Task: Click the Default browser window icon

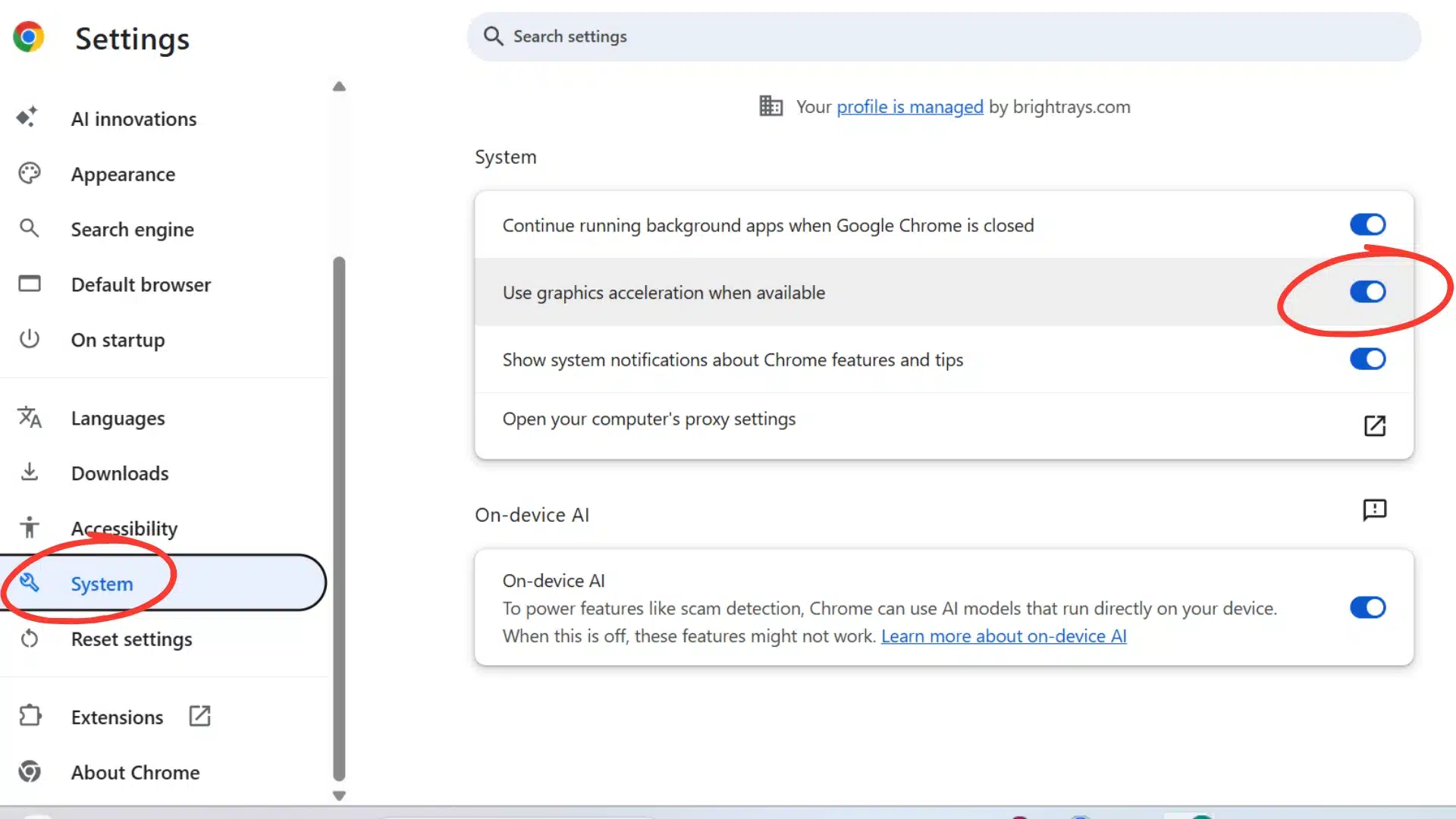Action: 30,284
